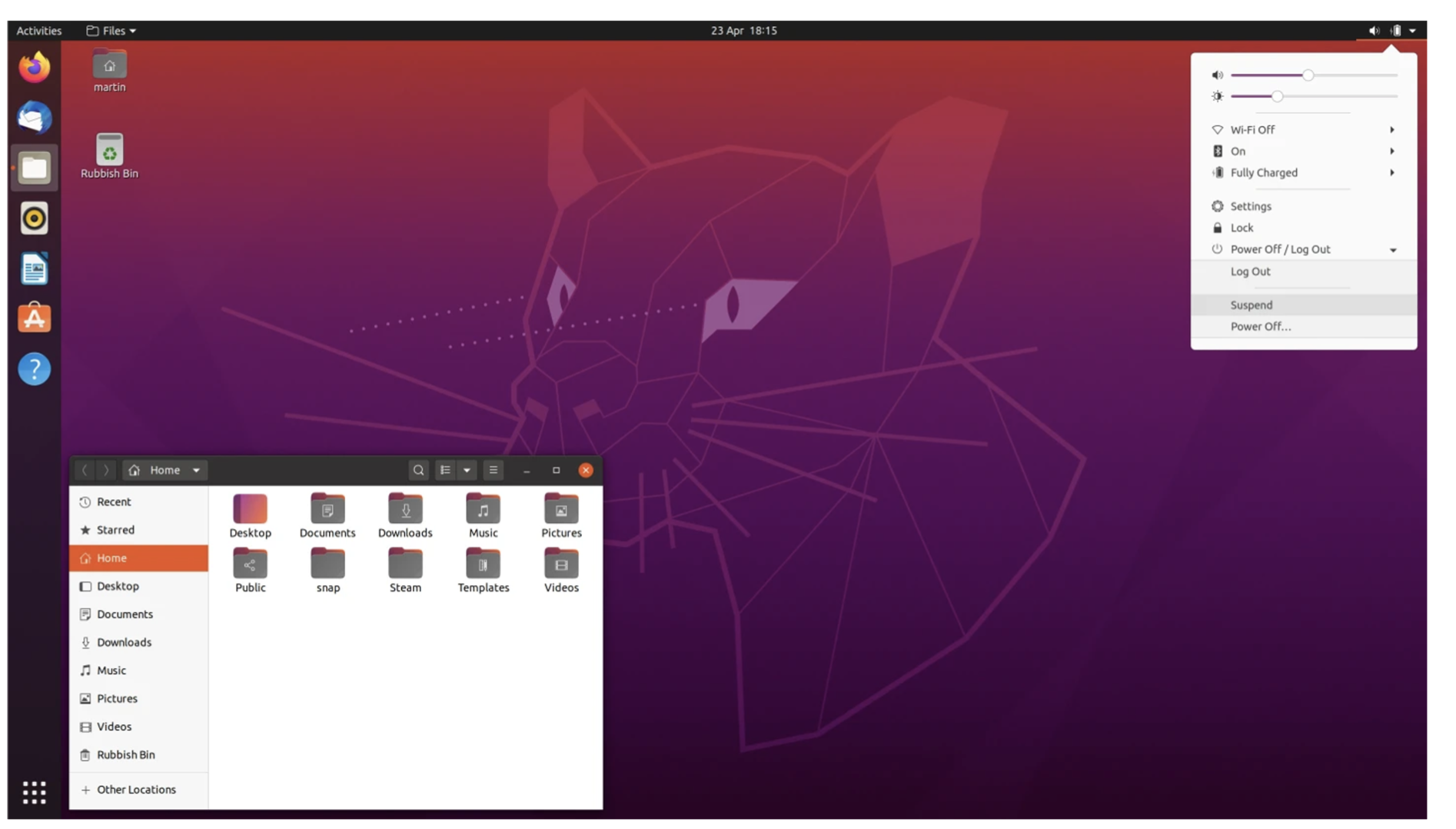The image size is (1456, 829).
Task: Select the Pictures folder in file grid
Action: point(561,516)
